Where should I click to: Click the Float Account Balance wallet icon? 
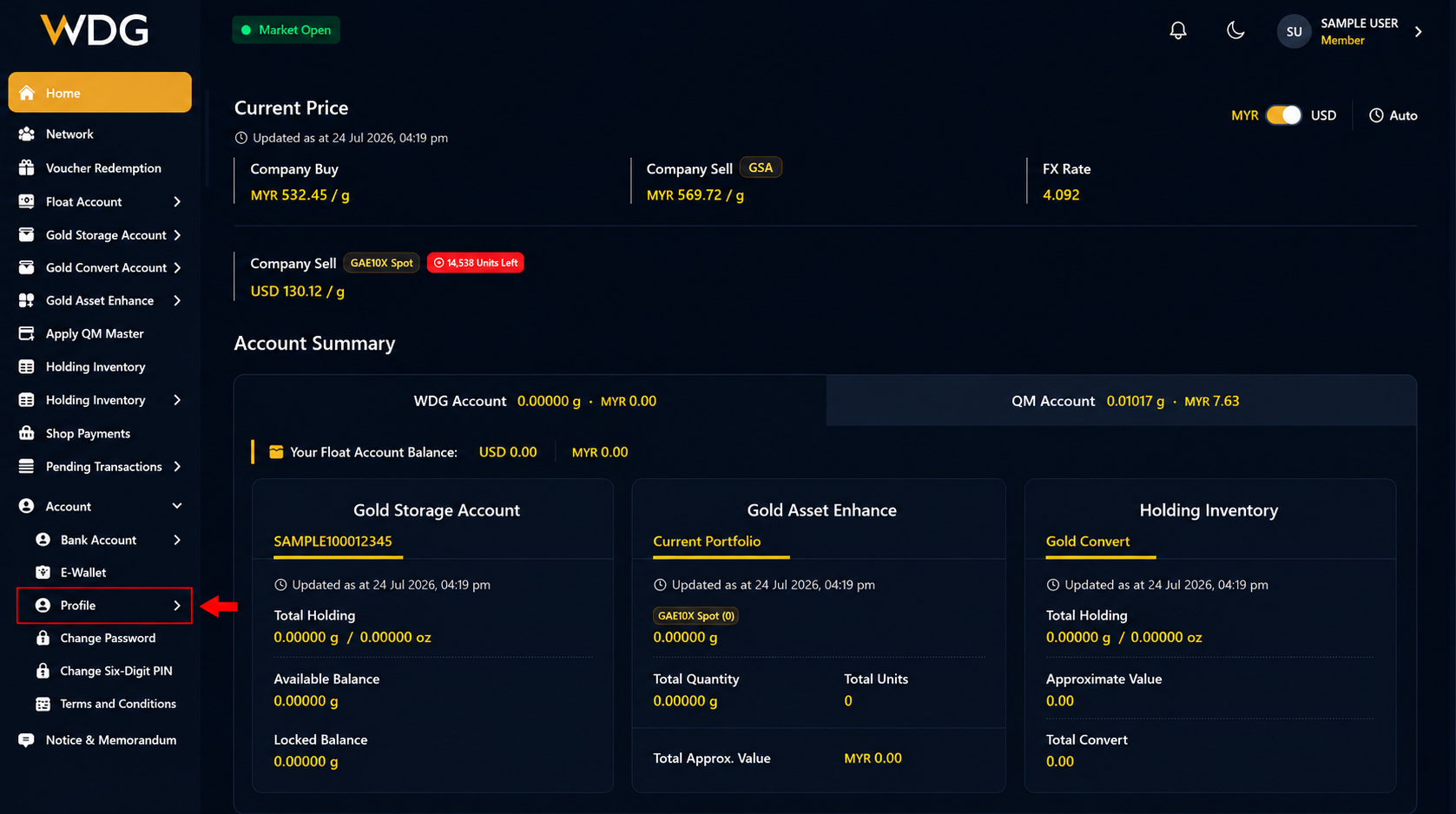point(276,452)
